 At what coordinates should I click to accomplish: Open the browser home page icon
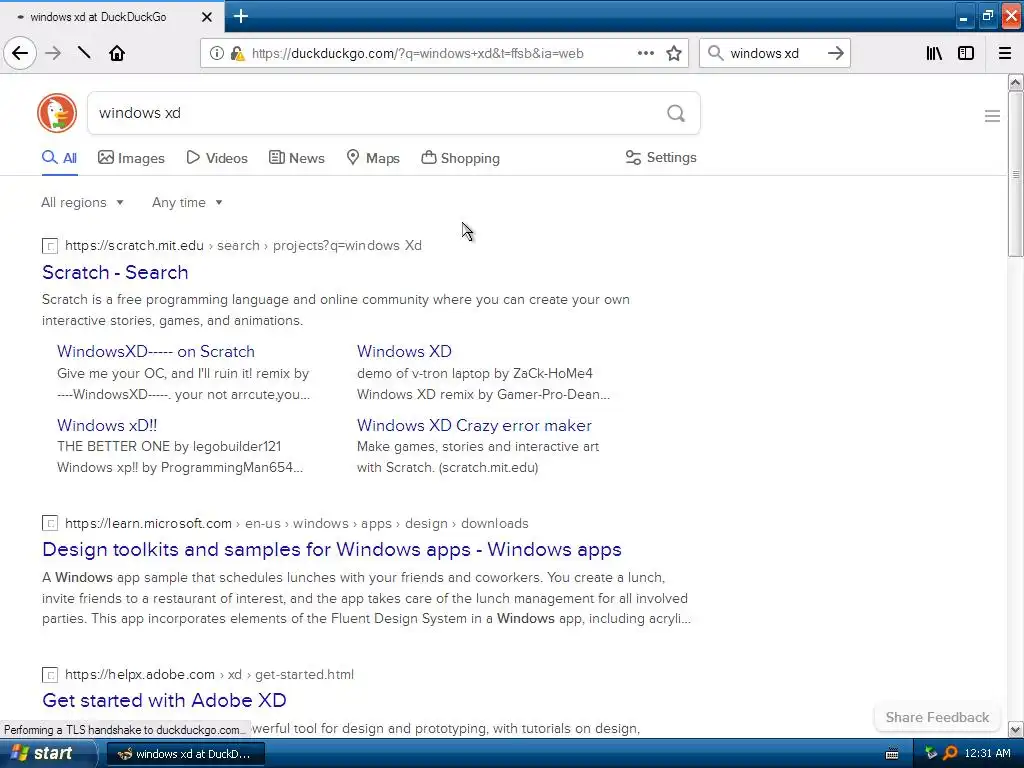117,53
